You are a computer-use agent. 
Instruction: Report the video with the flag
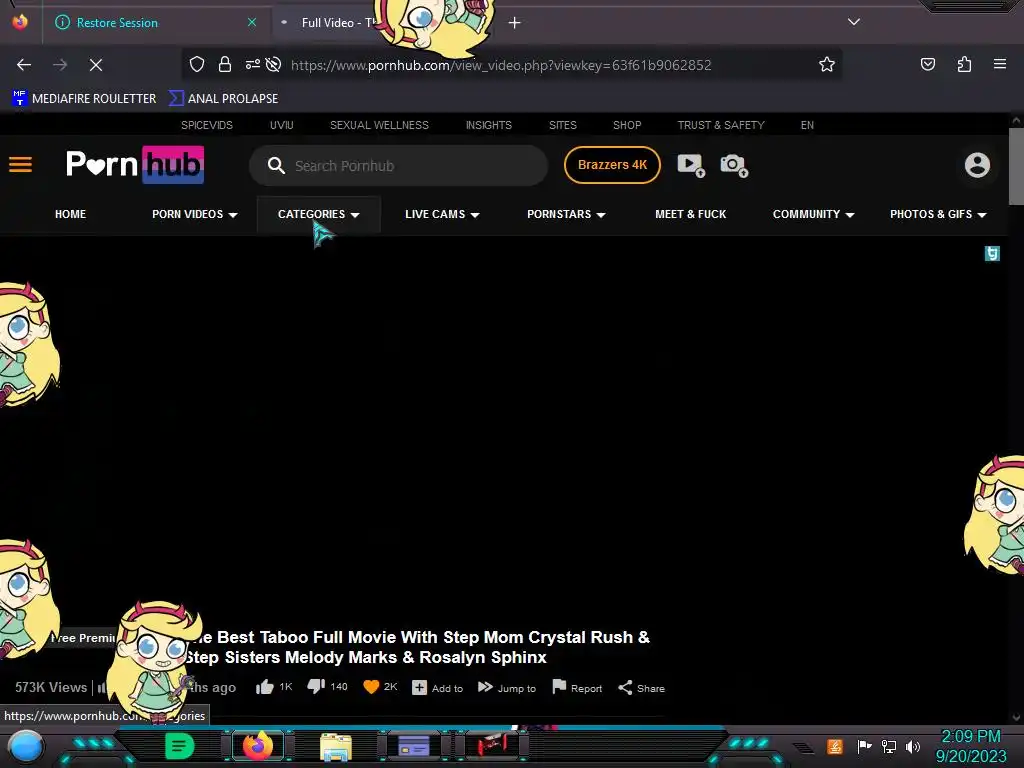click(577, 688)
